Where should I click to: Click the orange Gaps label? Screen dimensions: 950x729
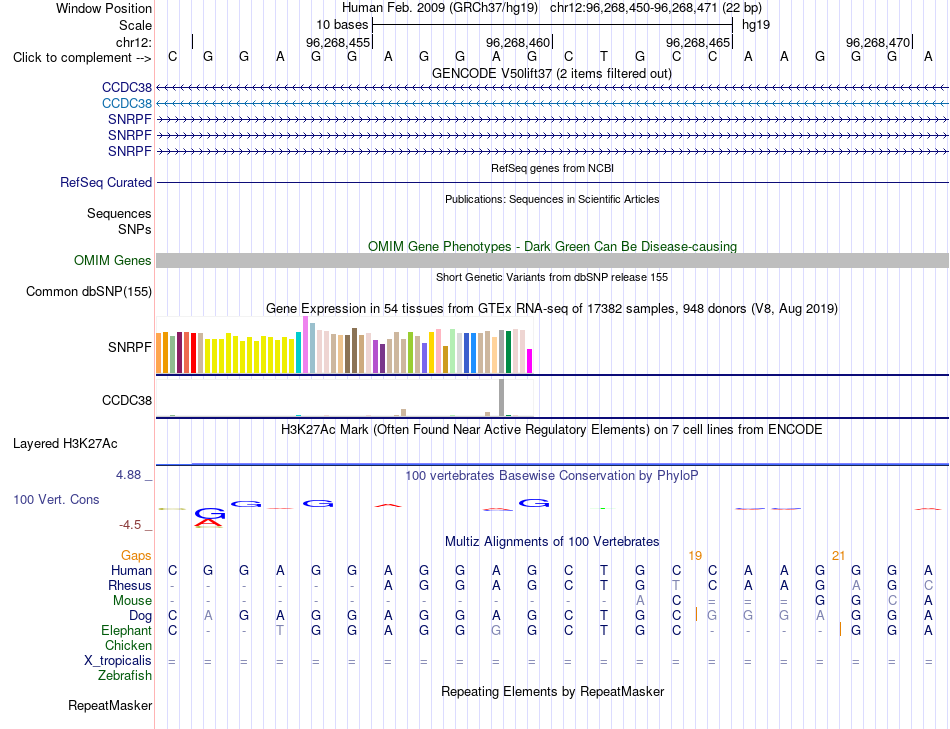click(136, 556)
